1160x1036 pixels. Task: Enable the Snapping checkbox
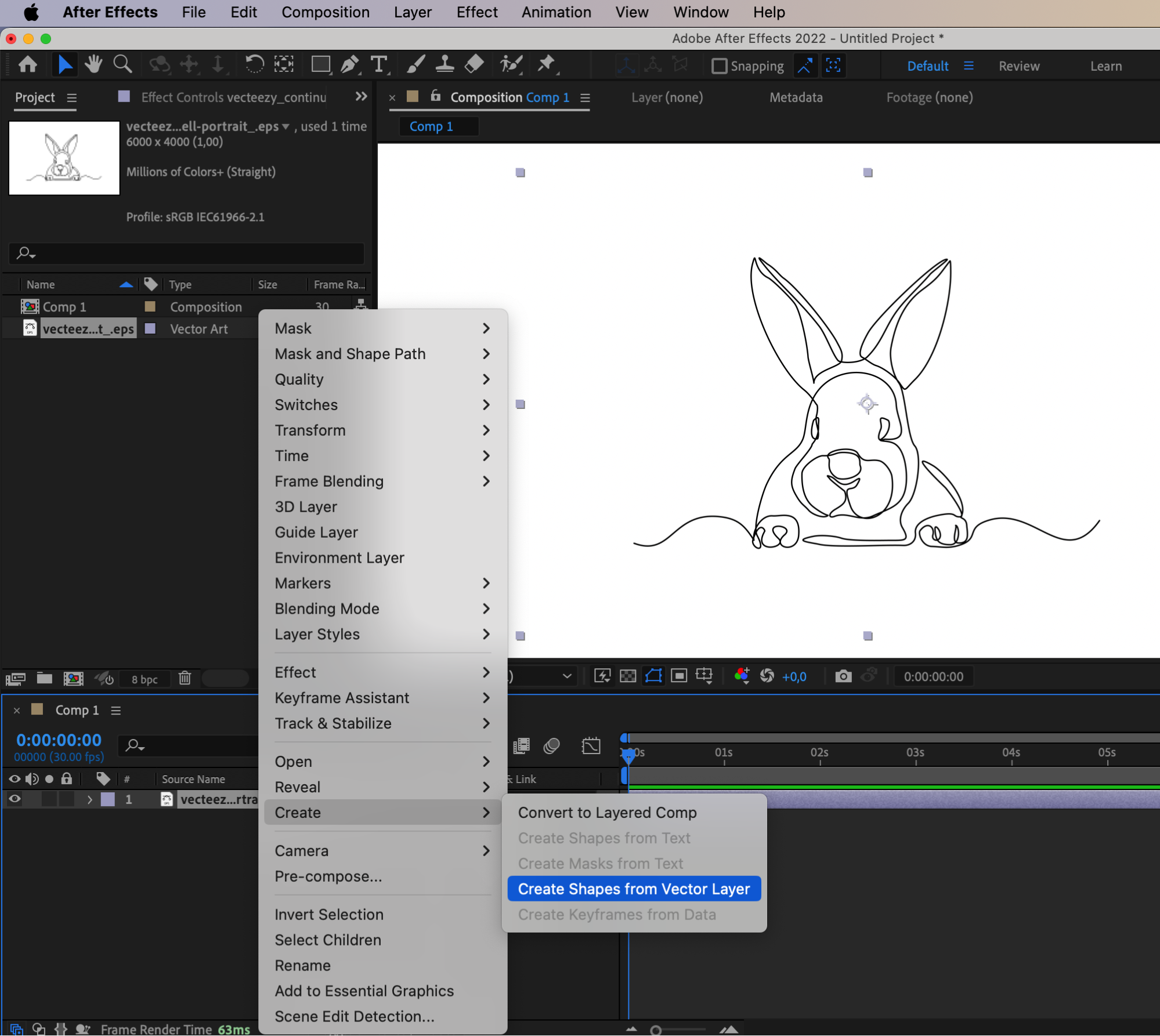pyautogui.click(x=719, y=66)
